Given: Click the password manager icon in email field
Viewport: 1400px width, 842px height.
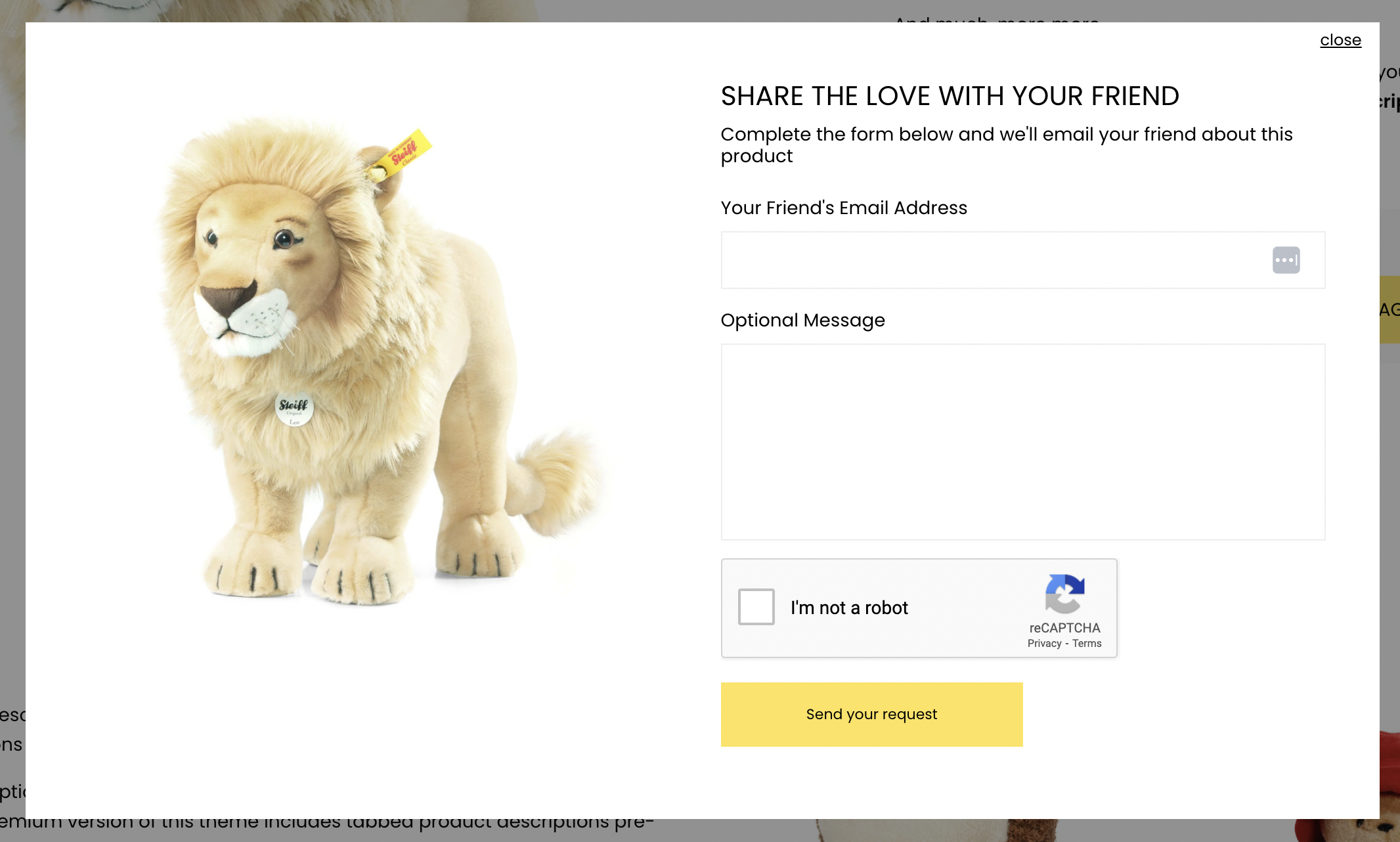Looking at the screenshot, I should click(1286, 260).
